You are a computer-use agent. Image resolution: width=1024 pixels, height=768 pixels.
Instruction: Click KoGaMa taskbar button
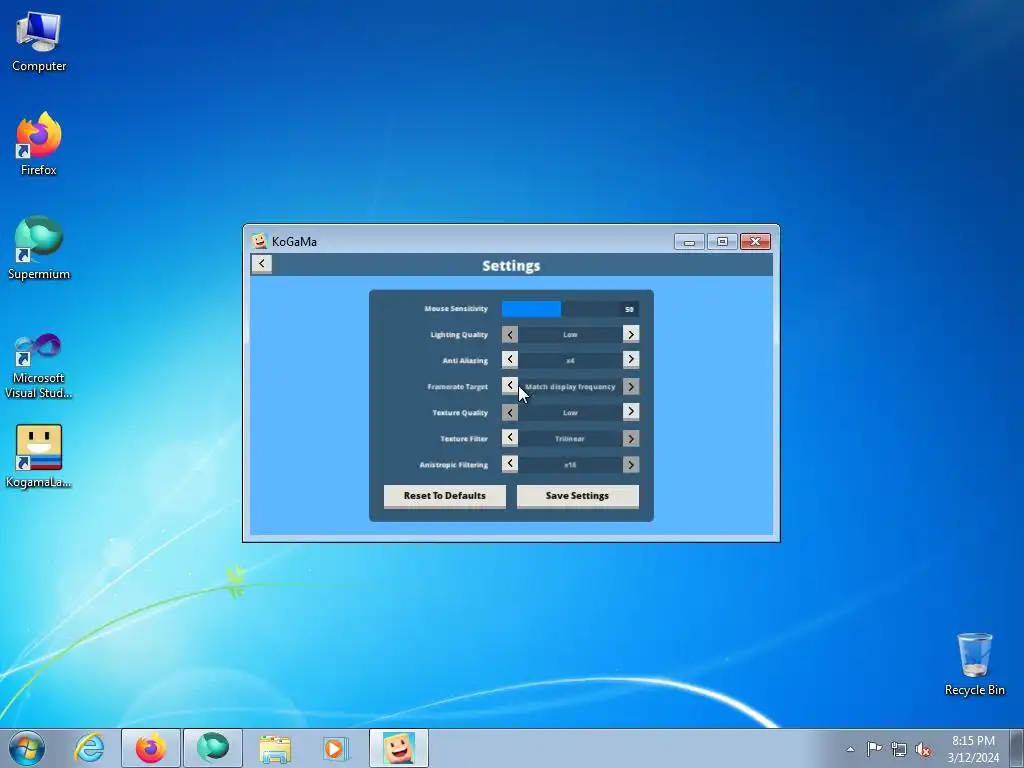[x=399, y=748]
